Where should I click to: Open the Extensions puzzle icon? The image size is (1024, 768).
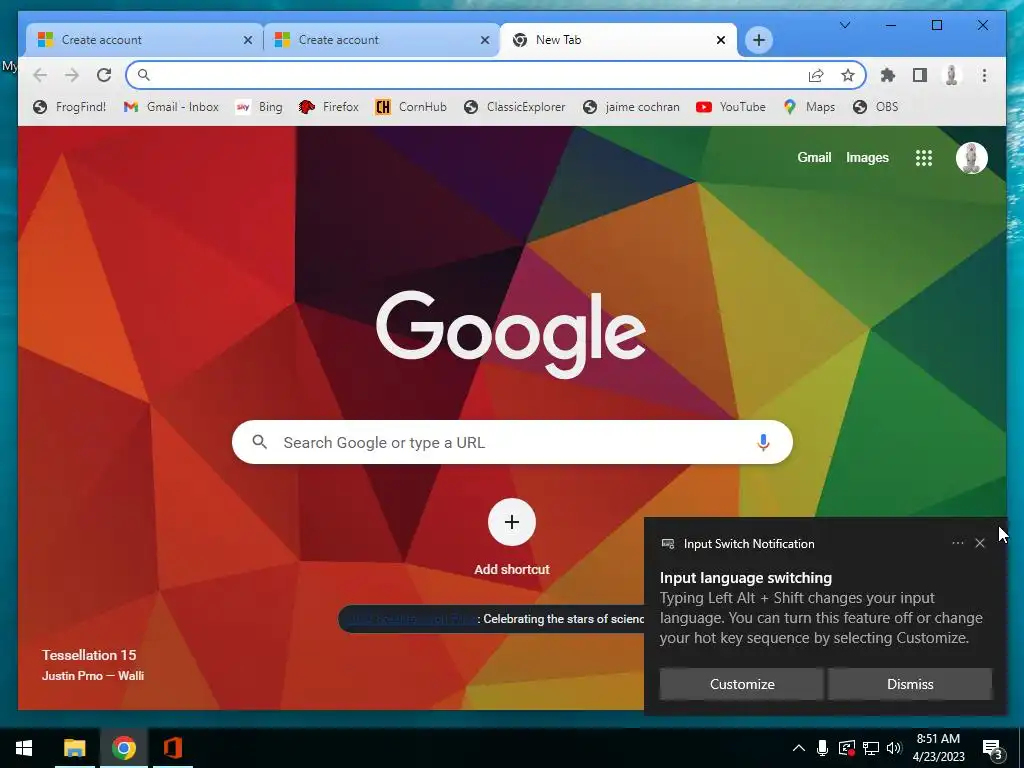click(x=888, y=75)
